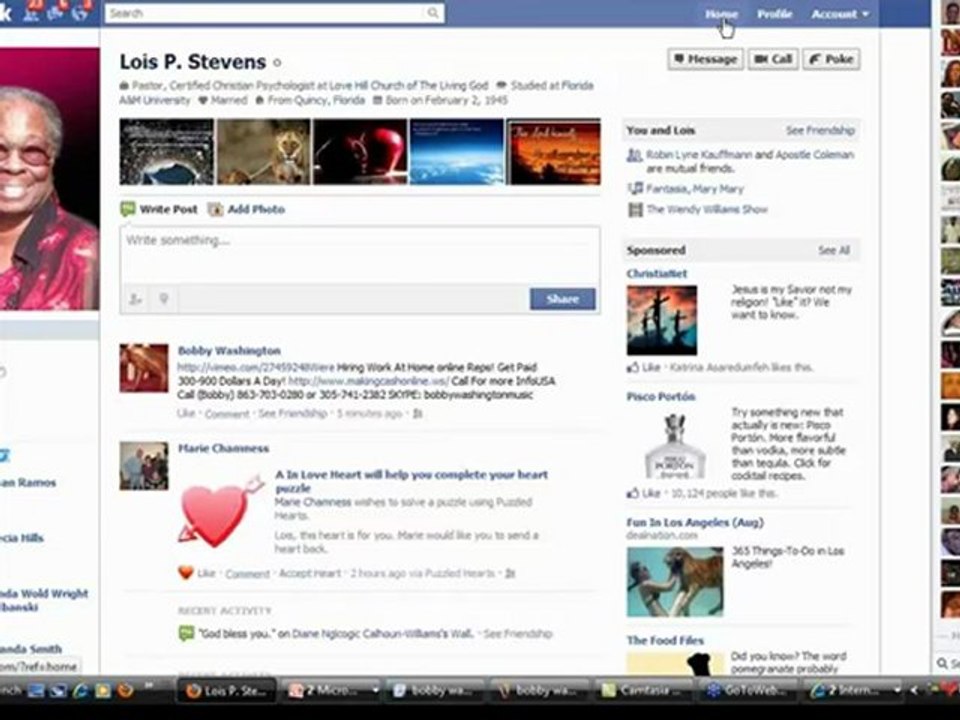Open the makingcashonline.ws link
The height and width of the screenshot is (720, 960).
coord(369,381)
